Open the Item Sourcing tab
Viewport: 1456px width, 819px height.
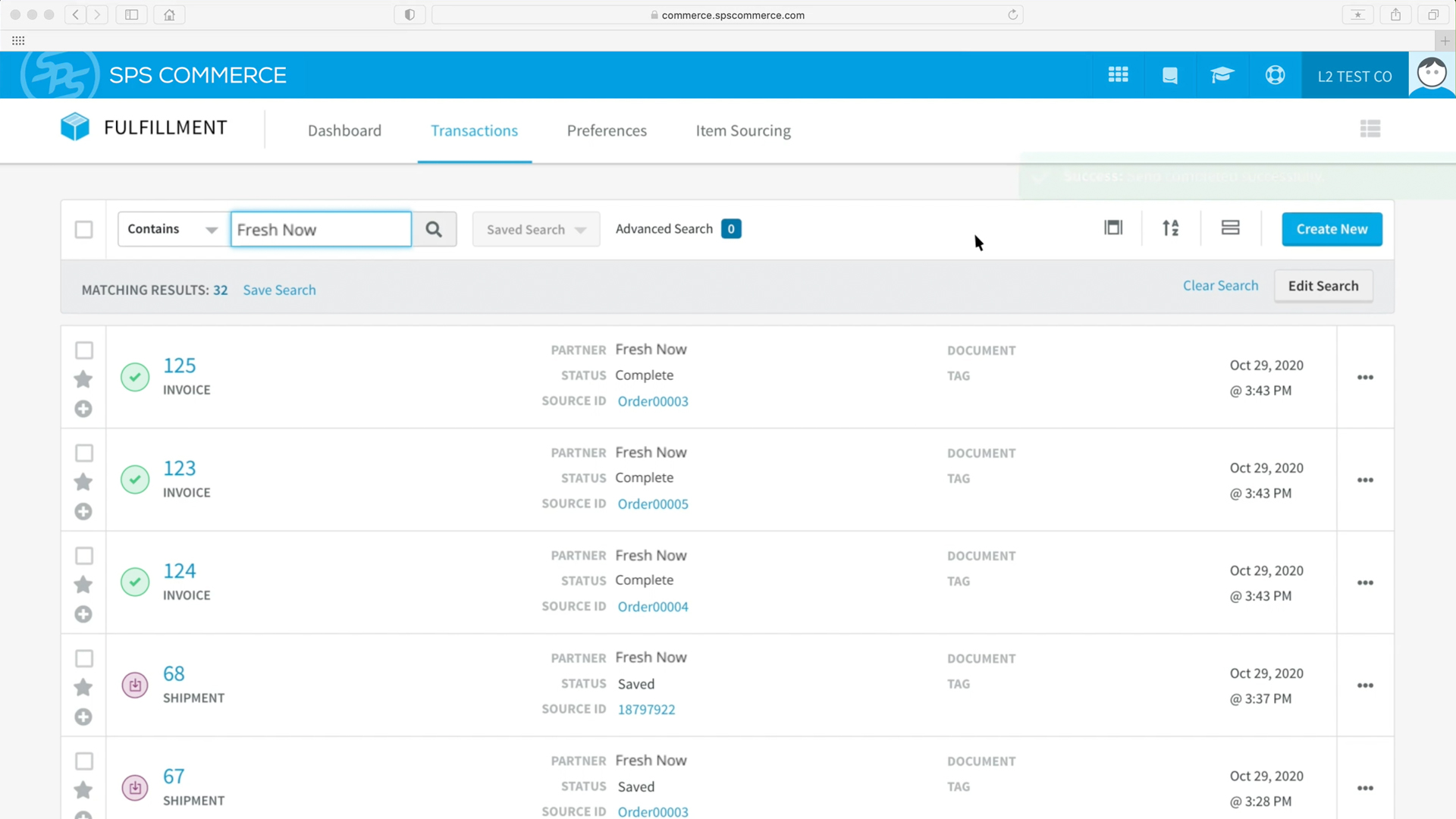[743, 130]
